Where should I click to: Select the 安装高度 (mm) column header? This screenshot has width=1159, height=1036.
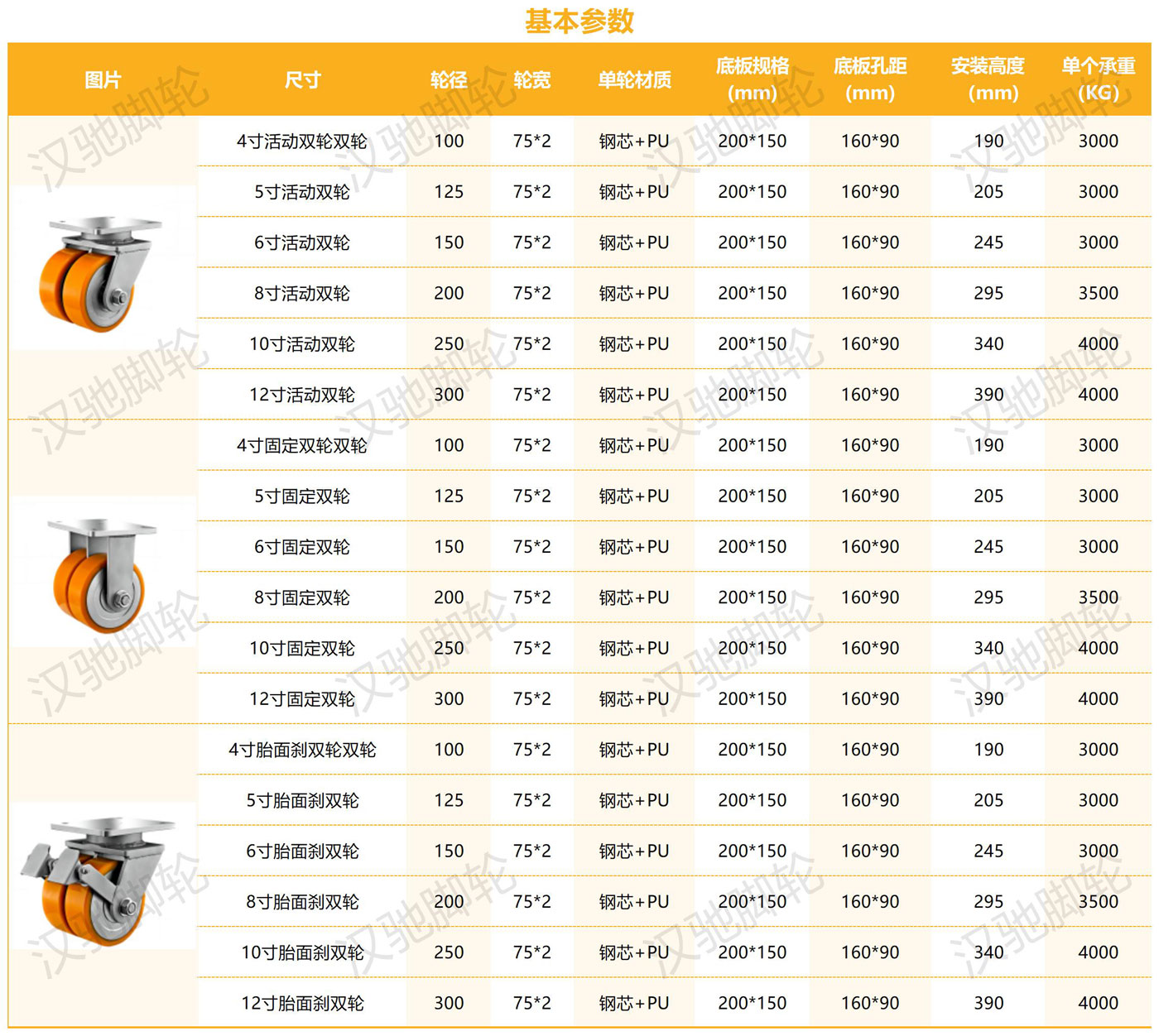tap(988, 79)
